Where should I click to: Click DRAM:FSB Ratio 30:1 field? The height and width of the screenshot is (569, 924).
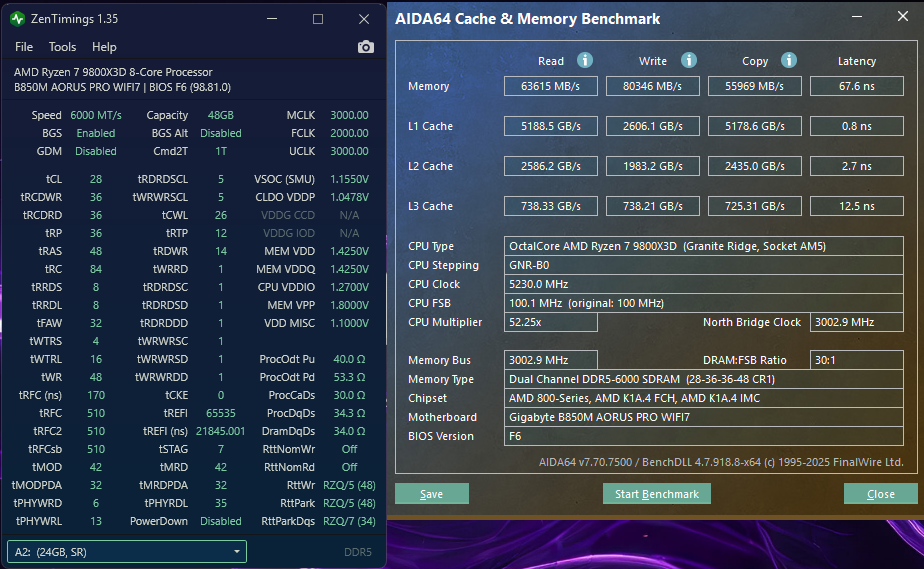coord(856,360)
